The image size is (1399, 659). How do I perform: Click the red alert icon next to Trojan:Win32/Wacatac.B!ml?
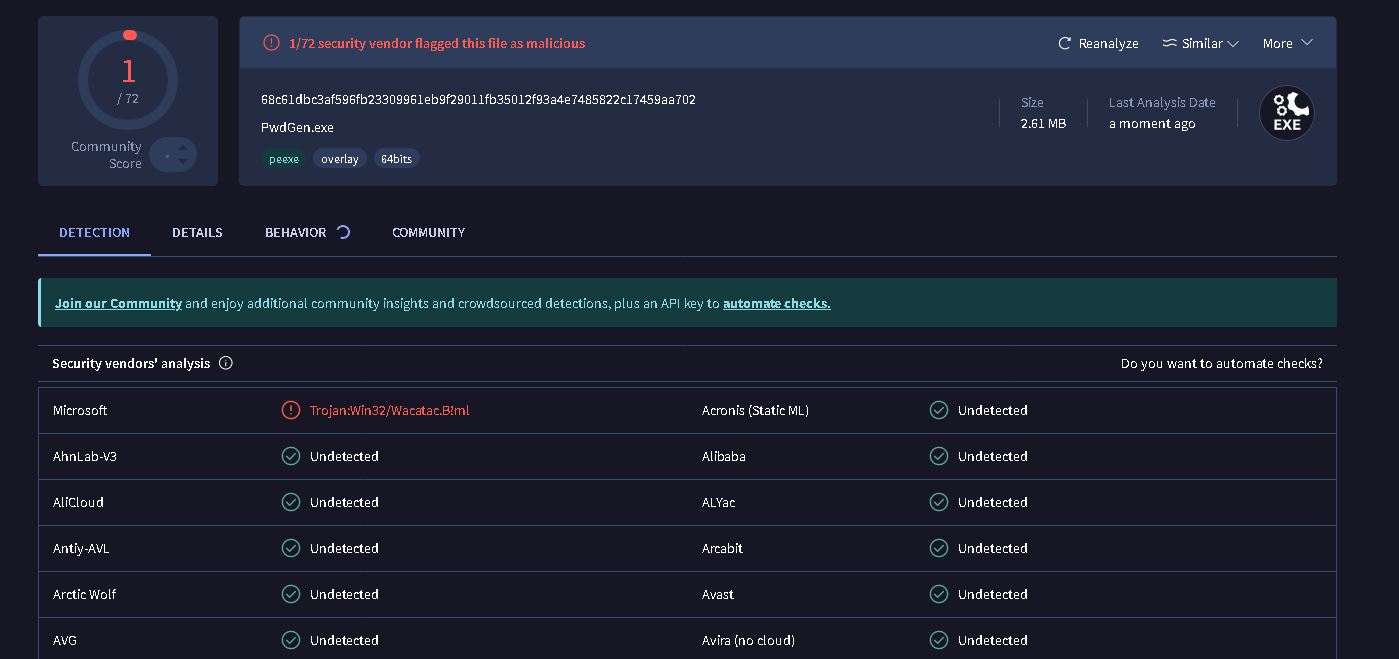pos(291,410)
